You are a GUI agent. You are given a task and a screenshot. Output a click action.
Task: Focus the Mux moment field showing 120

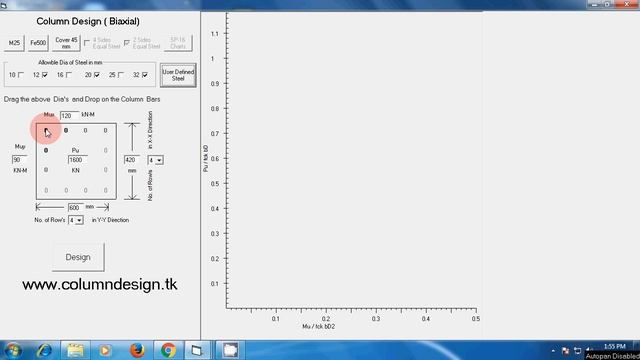click(69, 116)
